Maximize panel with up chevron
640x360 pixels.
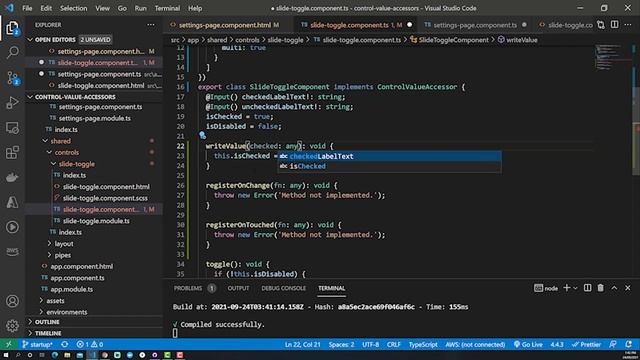(614, 288)
